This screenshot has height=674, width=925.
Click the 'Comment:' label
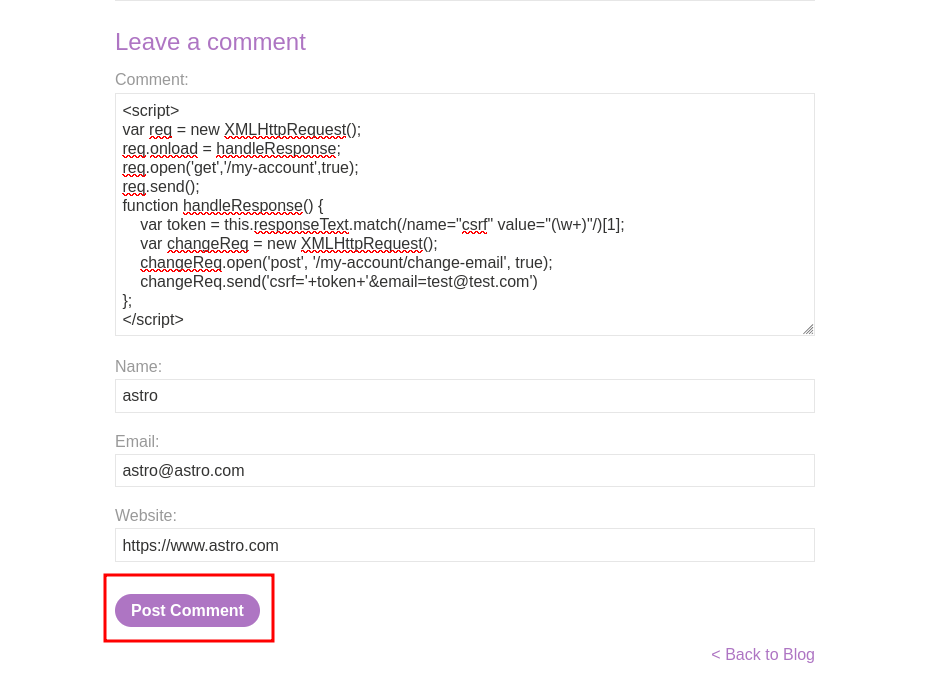pos(152,80)
